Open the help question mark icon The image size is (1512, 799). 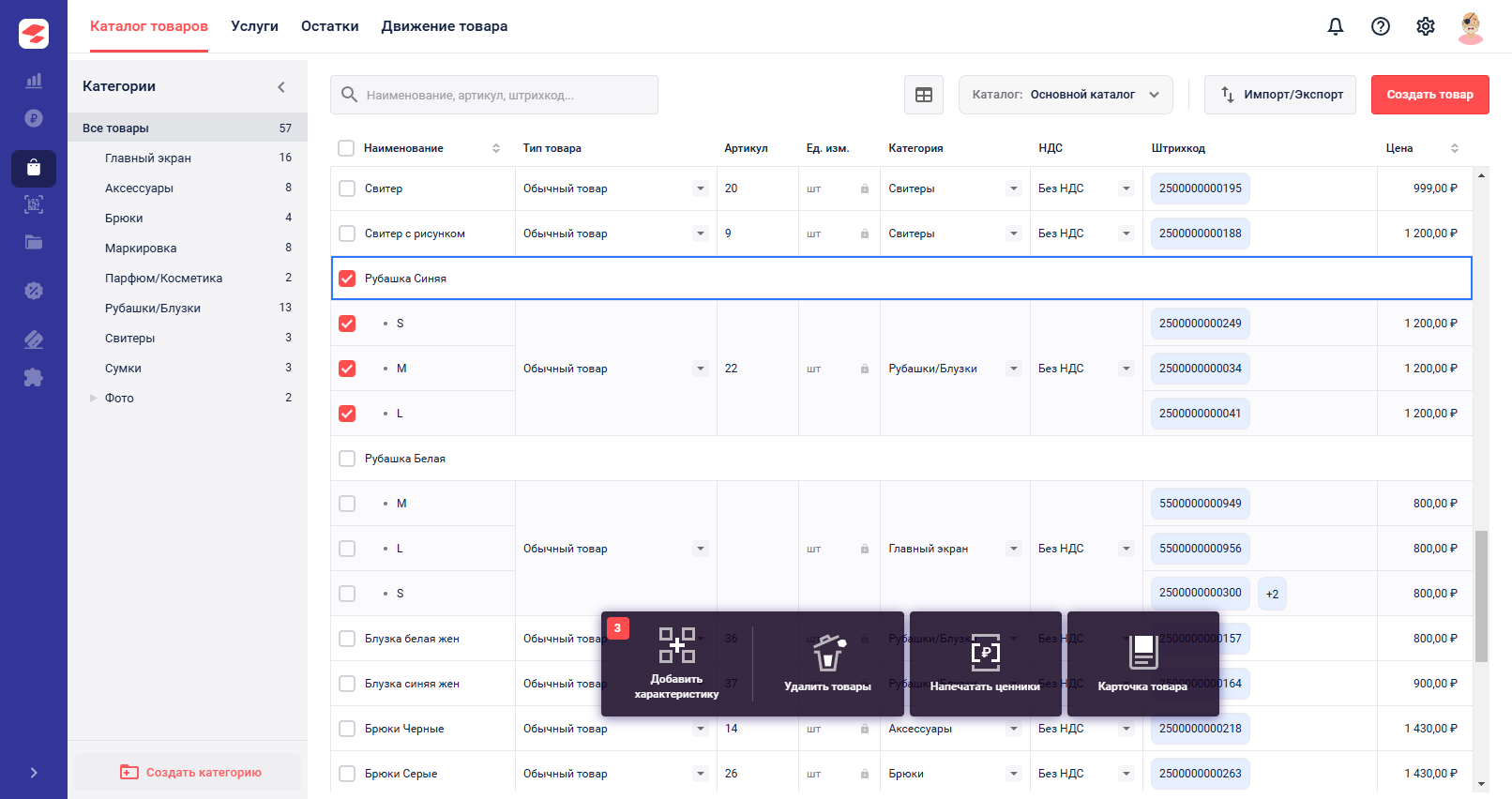1381,26
